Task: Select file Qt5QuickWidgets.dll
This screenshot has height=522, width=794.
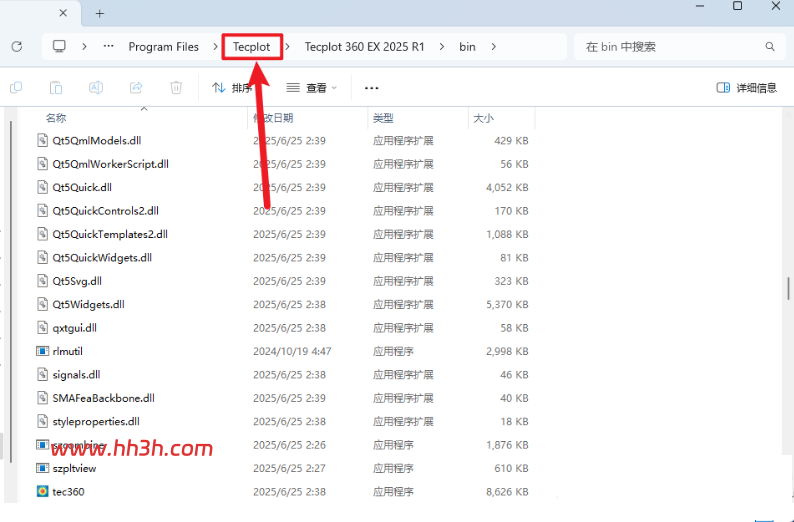Action: (102, 257)
